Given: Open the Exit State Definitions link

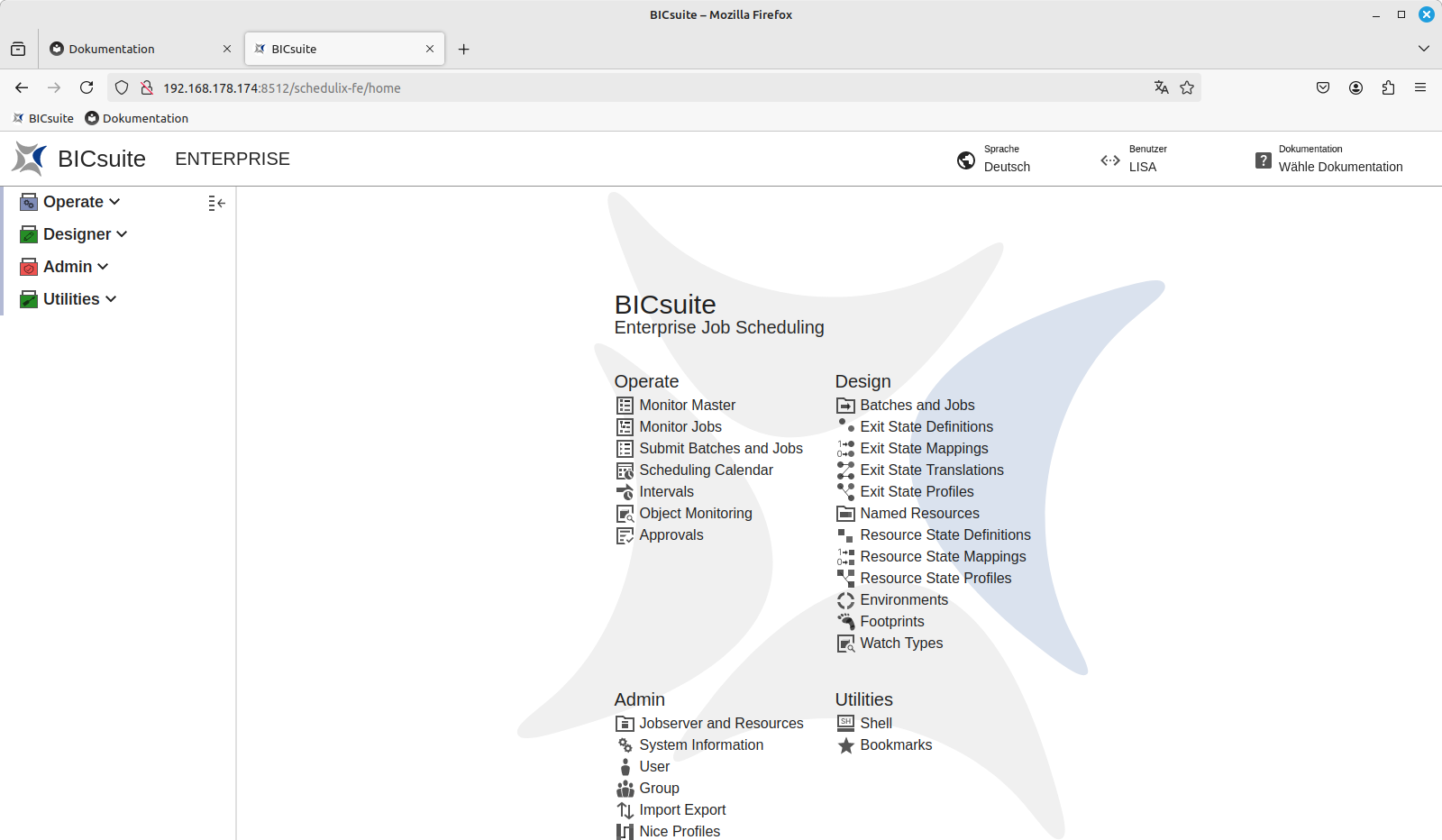Looking at the screenshot, I should tap(926, 427).
